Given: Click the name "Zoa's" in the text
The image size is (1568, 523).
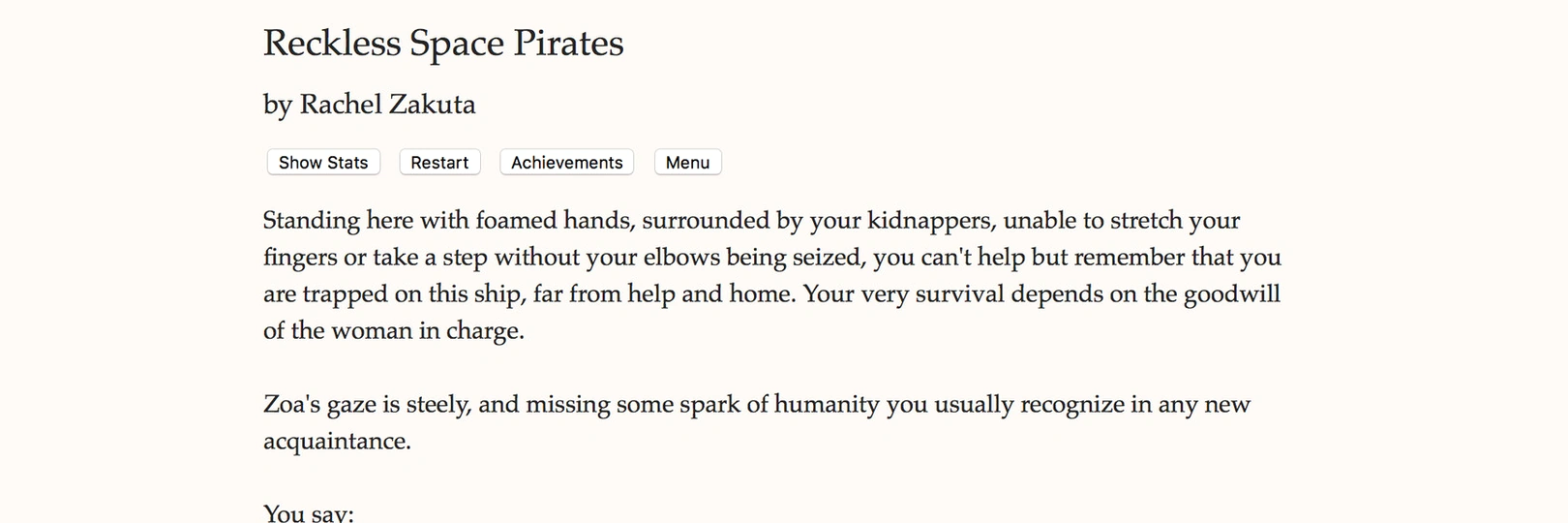Looking at the screenshot, I should pyautogui.click(x=291, y=404).
